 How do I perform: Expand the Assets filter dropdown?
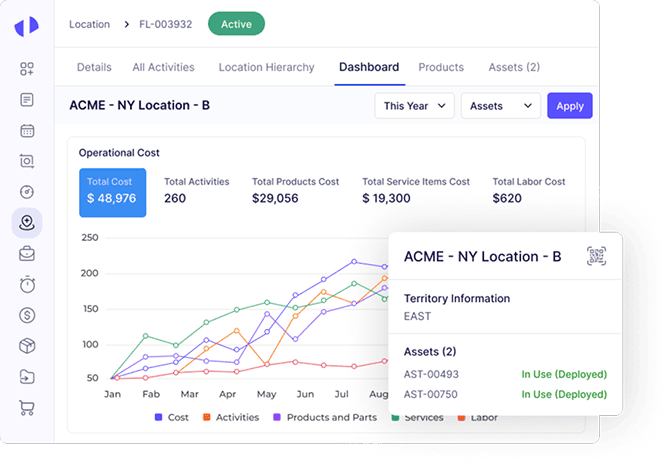501,106
